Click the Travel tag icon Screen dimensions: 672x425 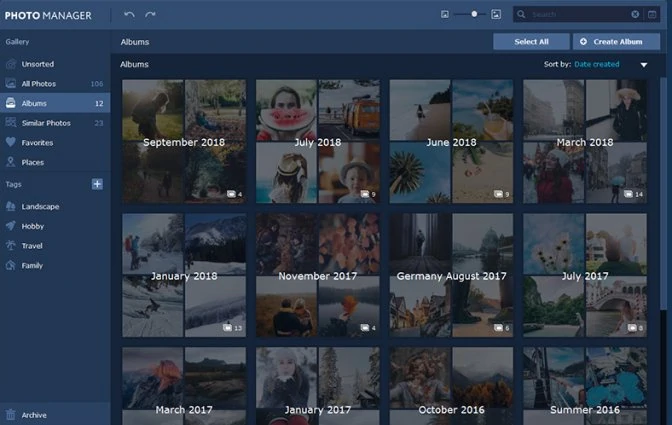pyautogui.click(x=11, y=245)
